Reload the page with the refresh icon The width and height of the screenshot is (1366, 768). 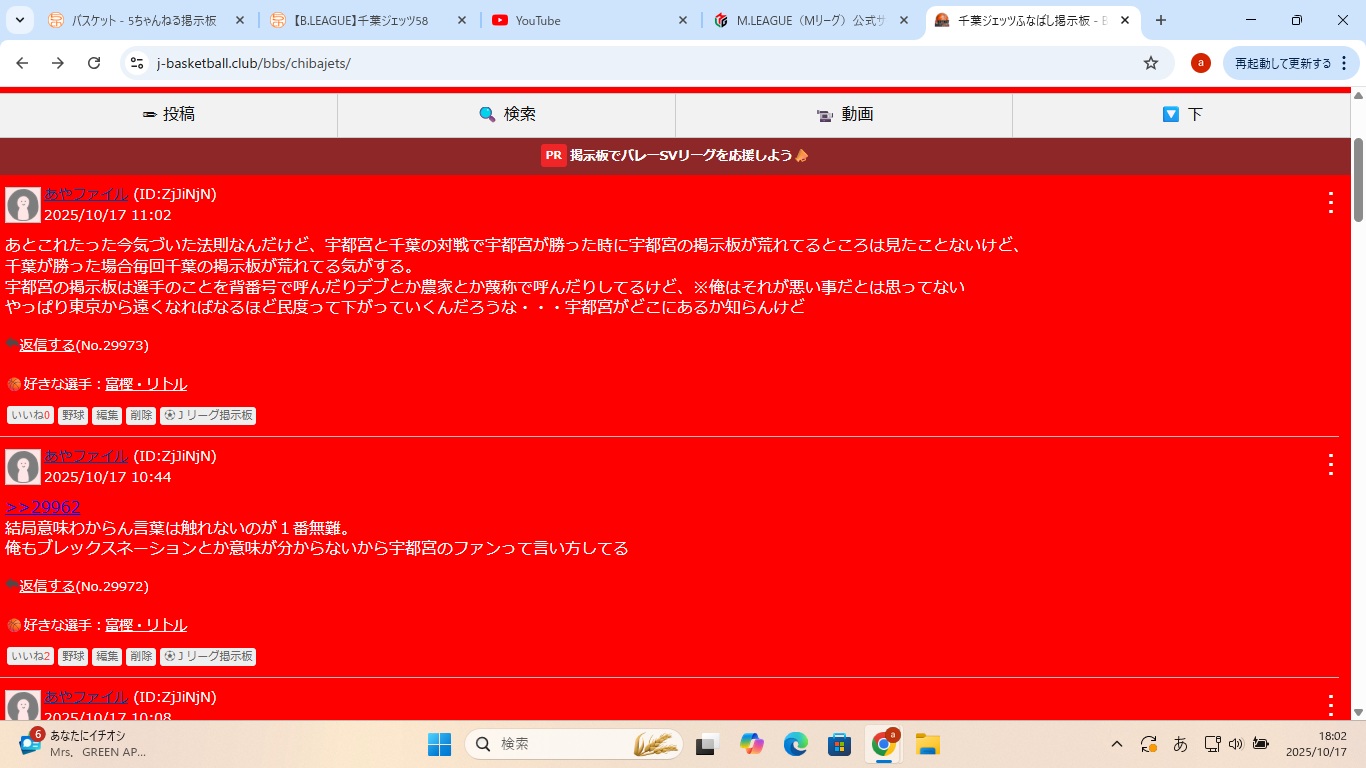(94, 63)
